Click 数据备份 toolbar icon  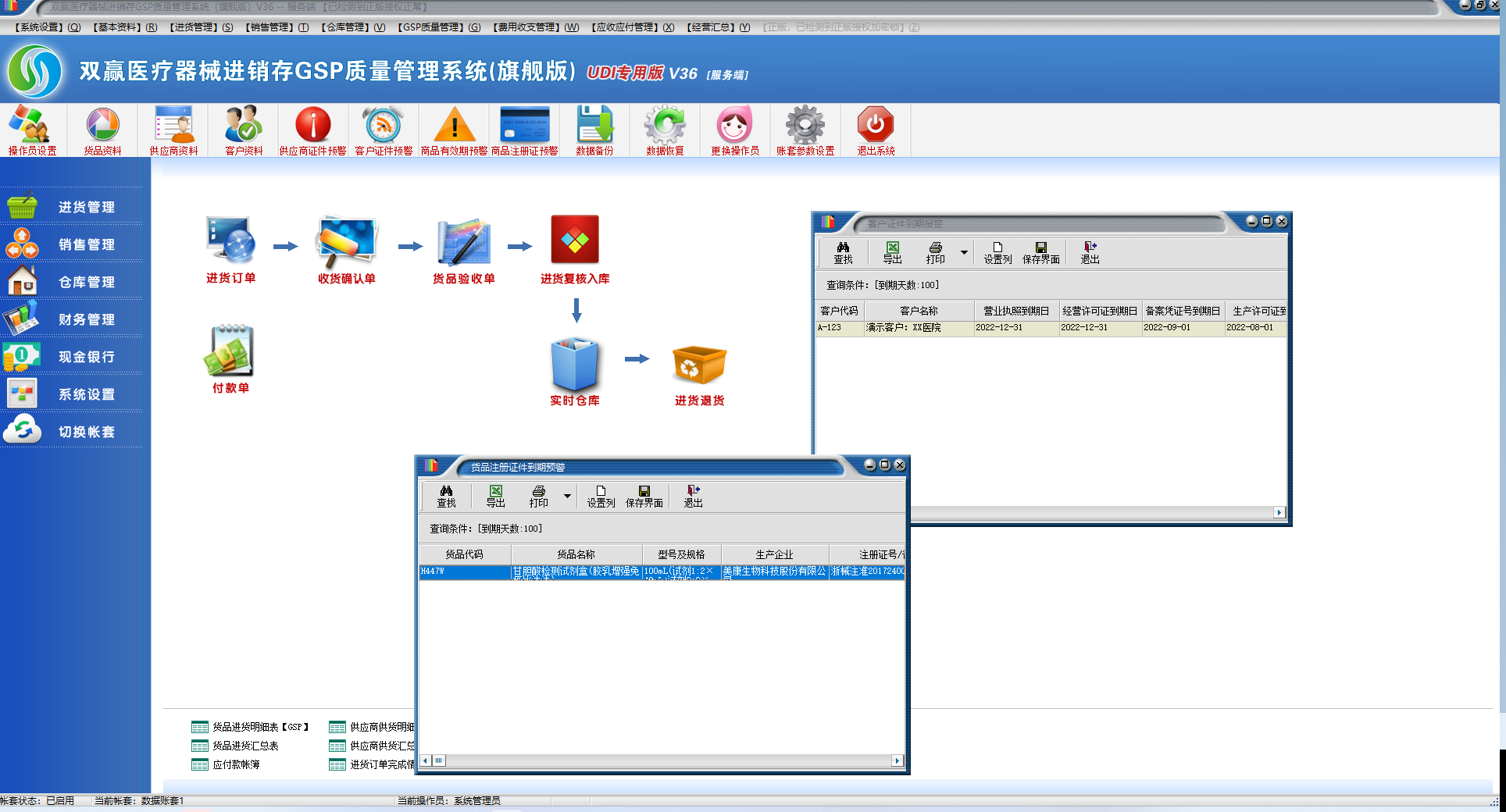click(594, 130)
